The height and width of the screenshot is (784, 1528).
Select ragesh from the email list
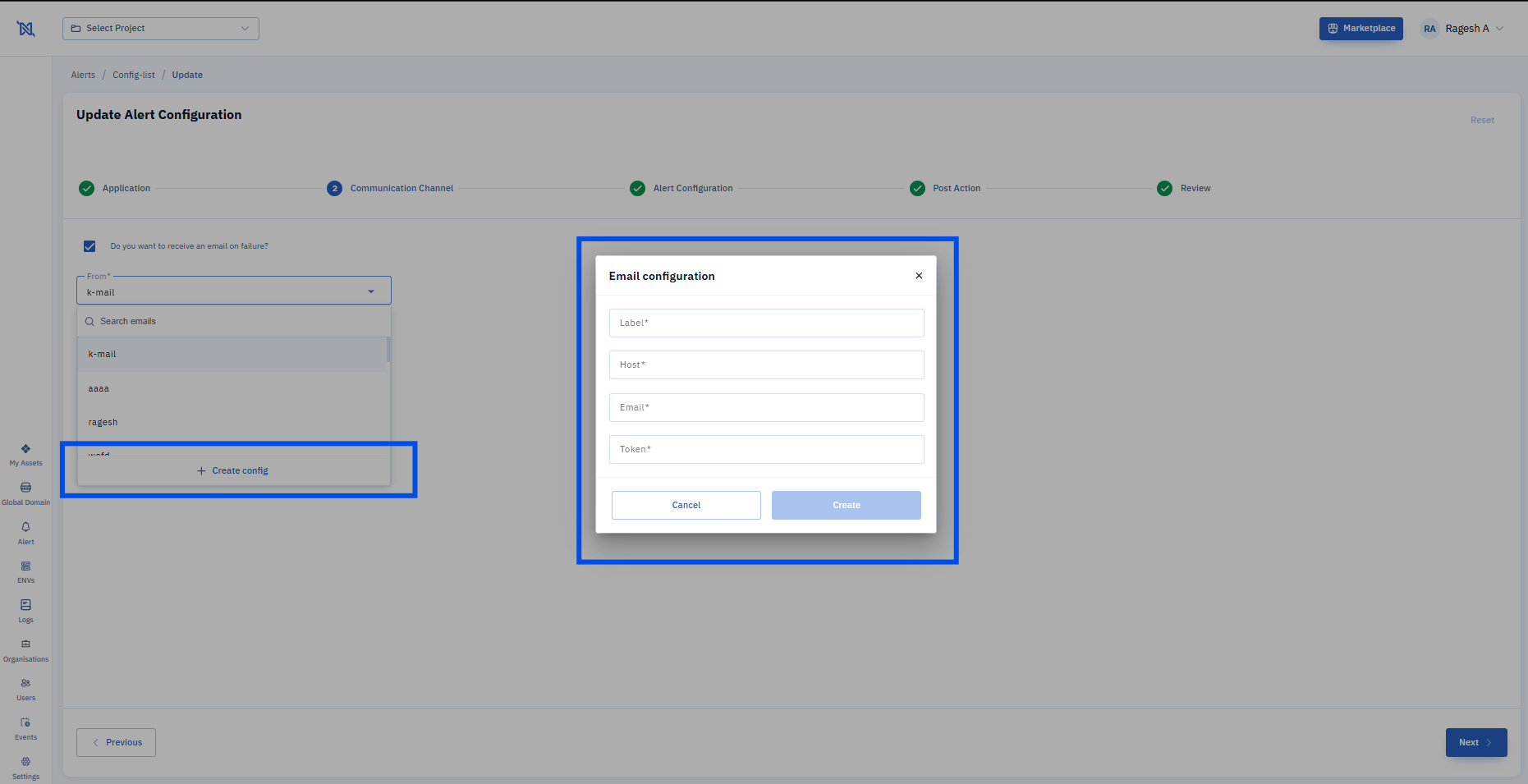click(x=232, y=422)
